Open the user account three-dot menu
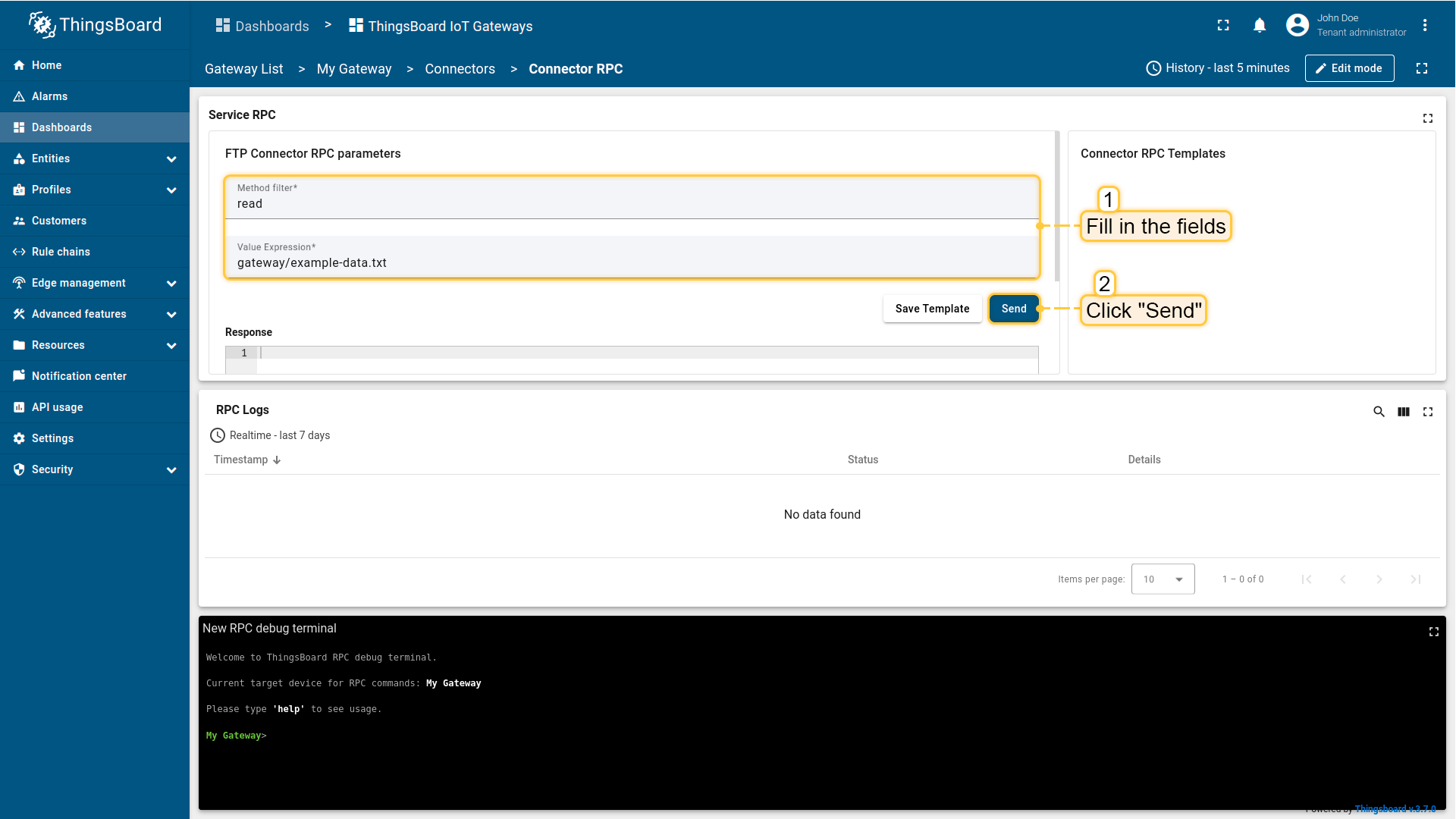 coord(1425,26)
